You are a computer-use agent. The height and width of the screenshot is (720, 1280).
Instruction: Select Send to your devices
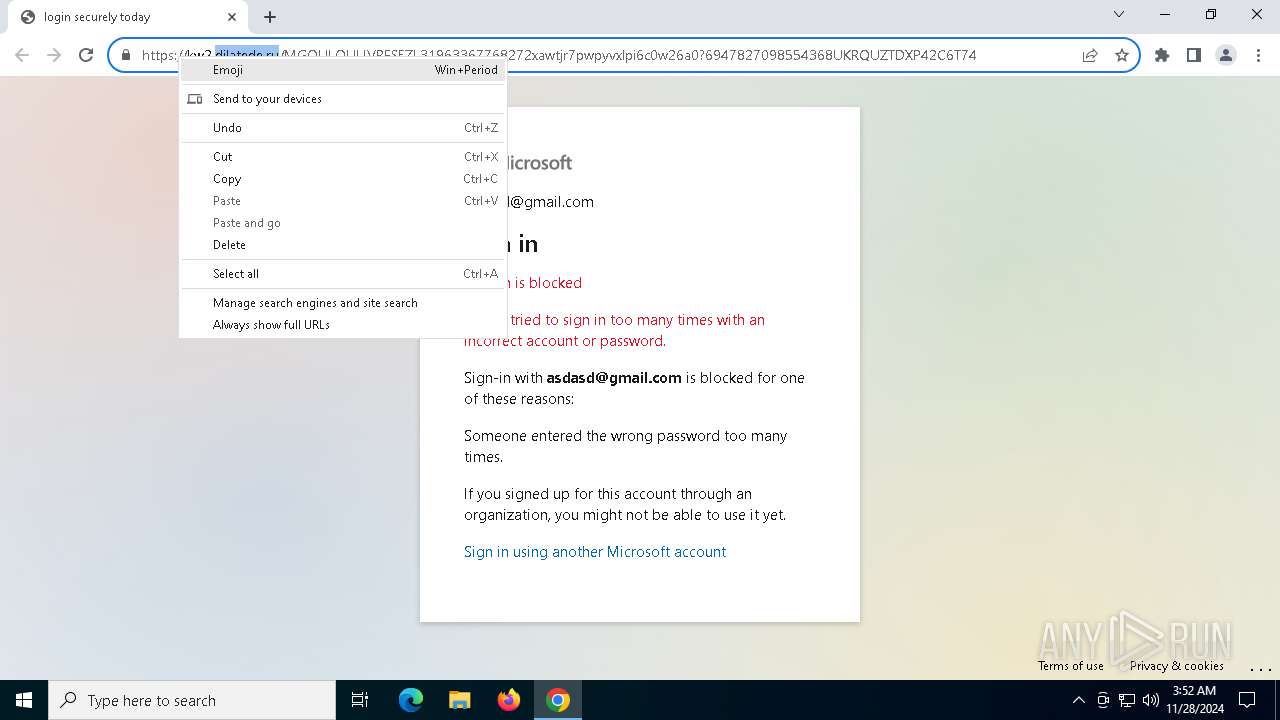click(343, 99)
